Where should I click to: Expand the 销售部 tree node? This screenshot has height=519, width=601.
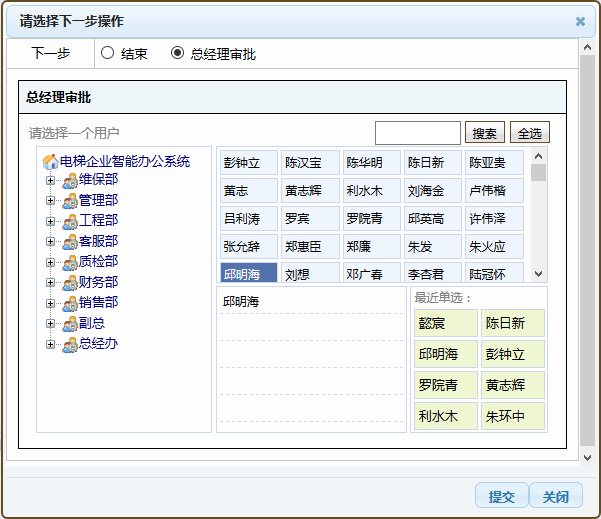50,303
